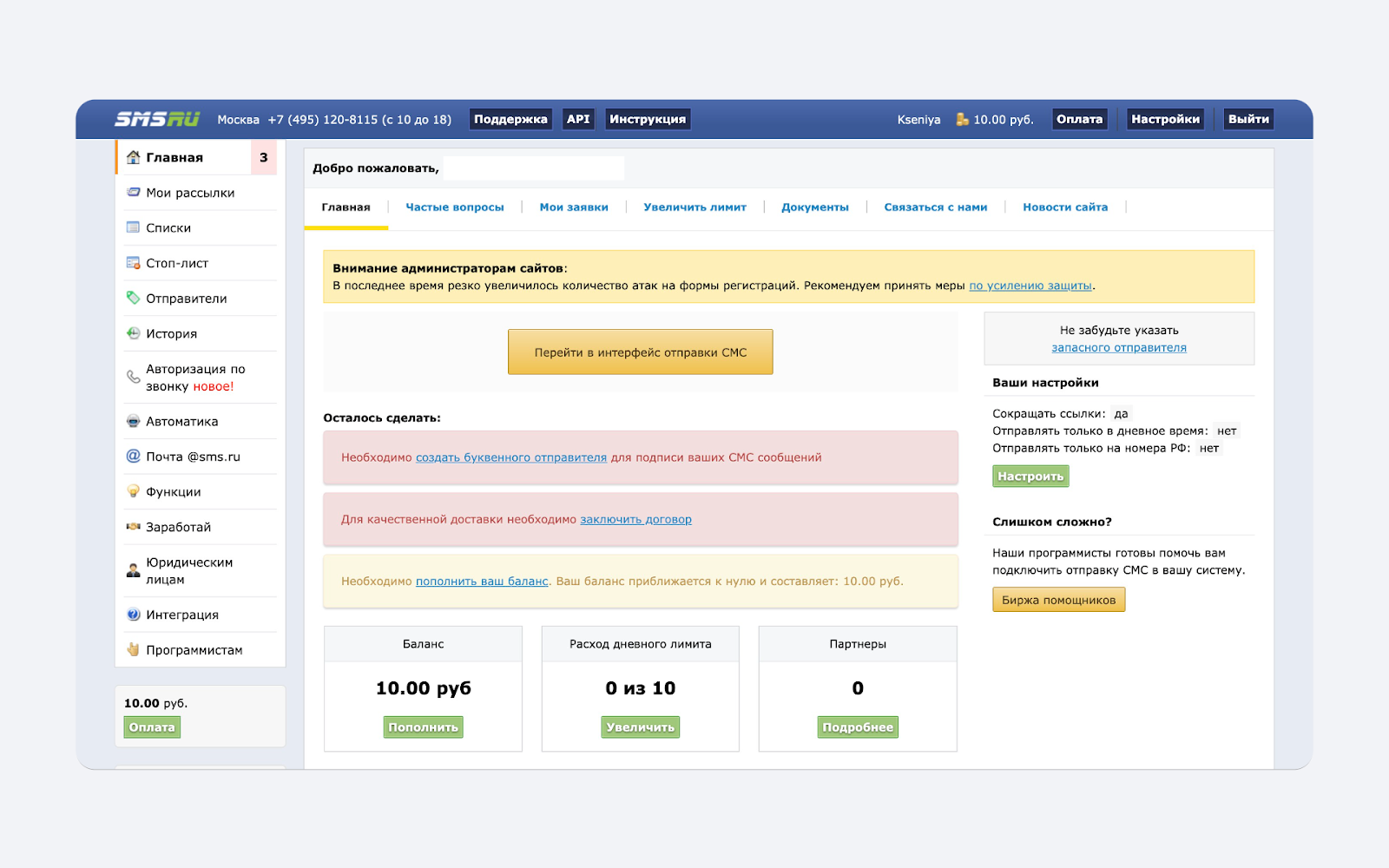Click the coins icon beside header balance
This screenshot has height=868, width=1389.
pos(962,119)
